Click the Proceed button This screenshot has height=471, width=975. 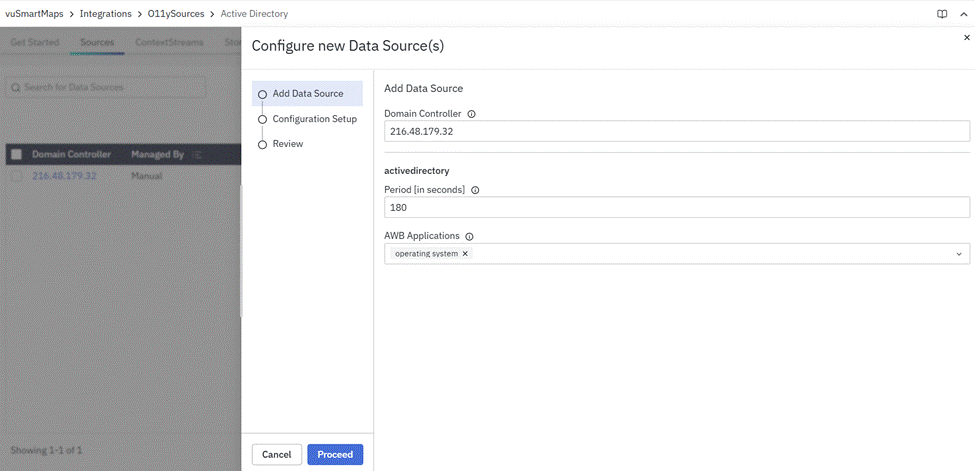335,455
